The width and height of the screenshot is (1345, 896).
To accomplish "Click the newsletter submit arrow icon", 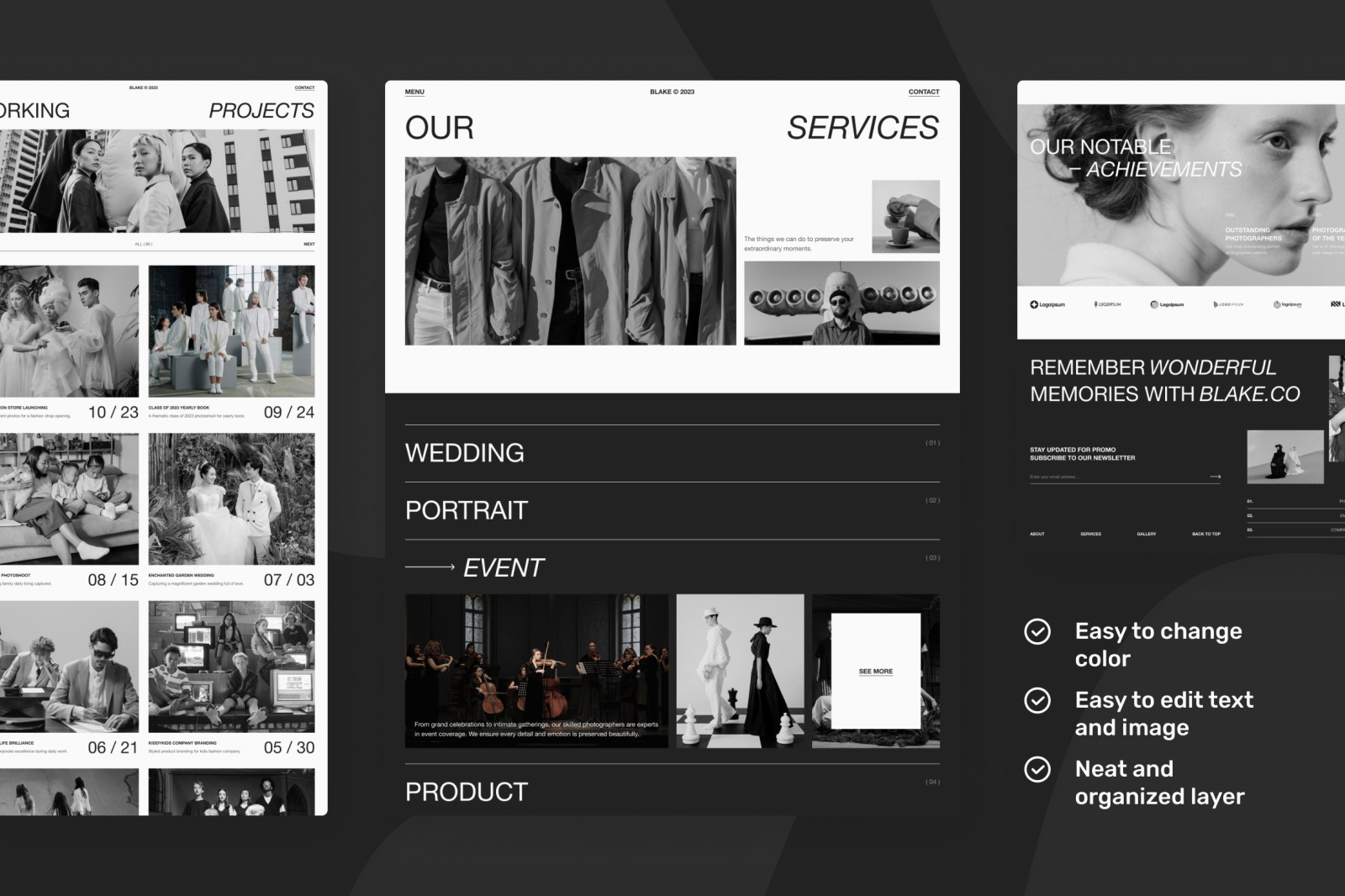I will [1215, 477].
